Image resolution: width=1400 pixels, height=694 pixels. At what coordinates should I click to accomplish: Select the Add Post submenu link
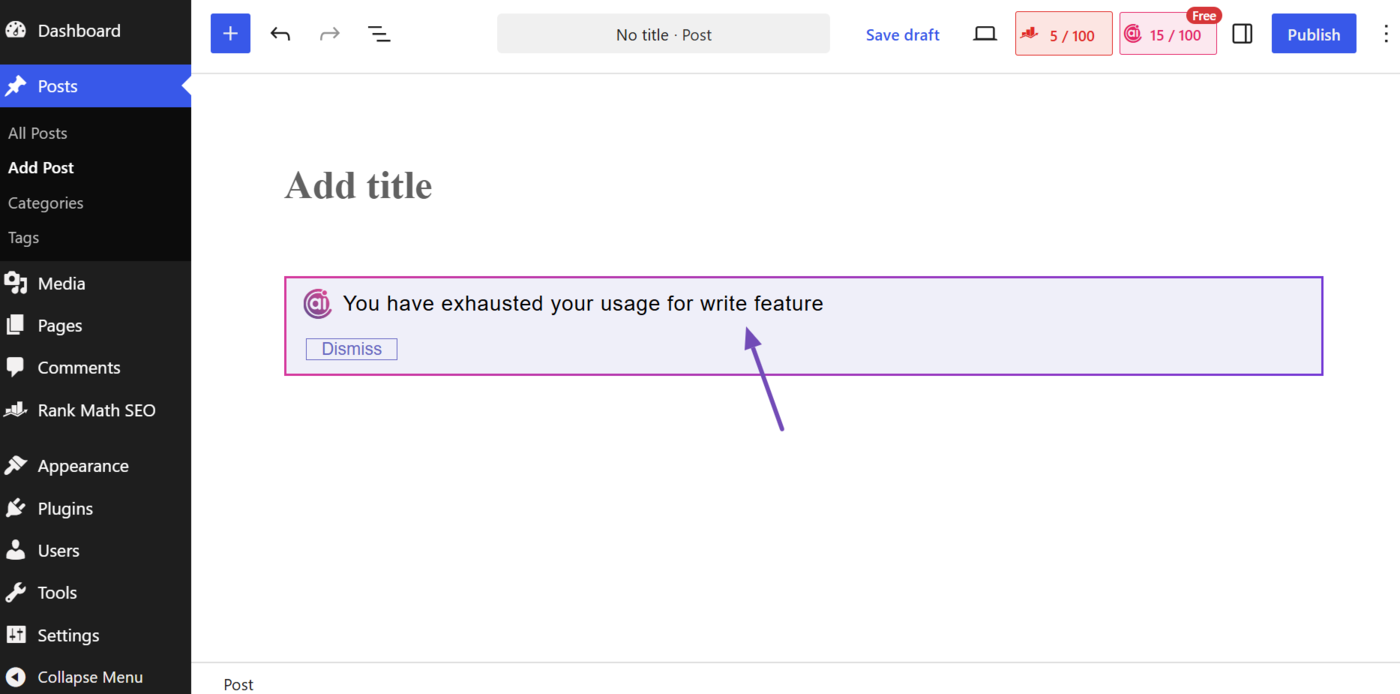[41, 168]
